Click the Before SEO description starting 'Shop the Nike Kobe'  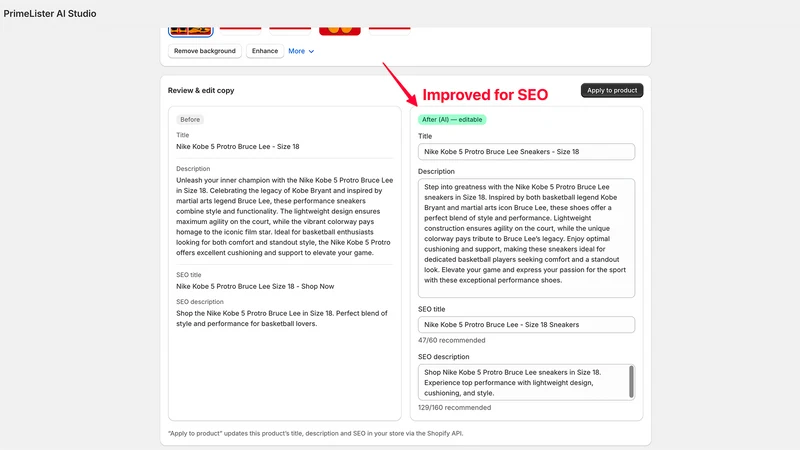pos(282,318)
